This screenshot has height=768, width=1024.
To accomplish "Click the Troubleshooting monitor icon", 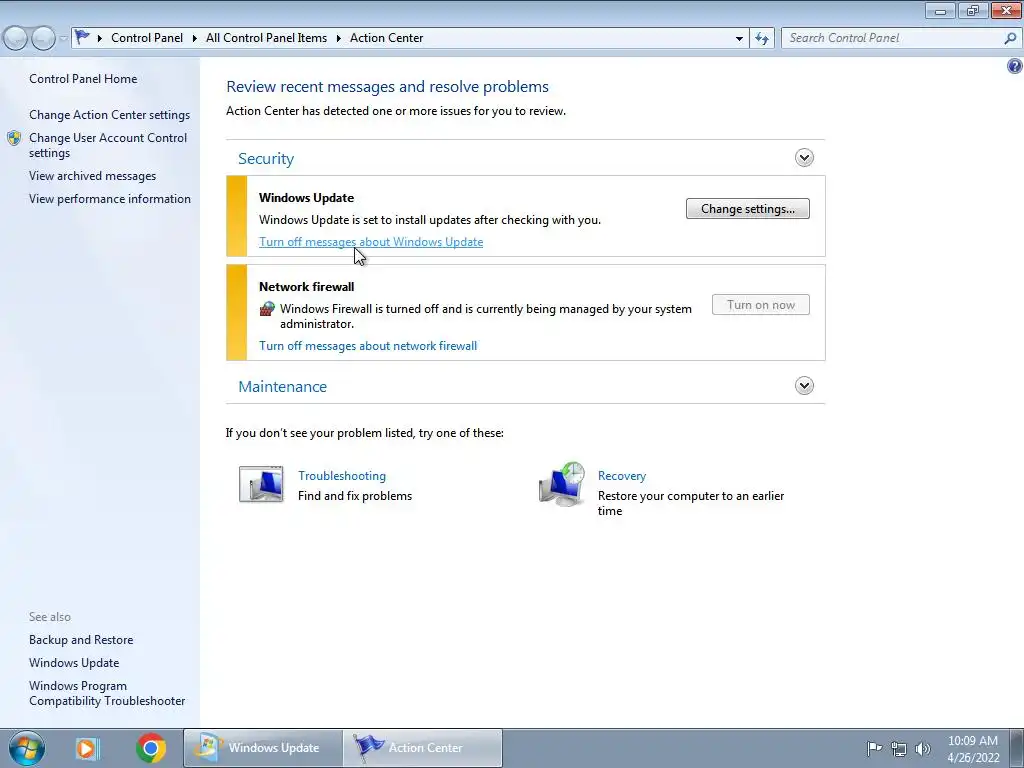I will pyautogui.click(x=261, y=484).
